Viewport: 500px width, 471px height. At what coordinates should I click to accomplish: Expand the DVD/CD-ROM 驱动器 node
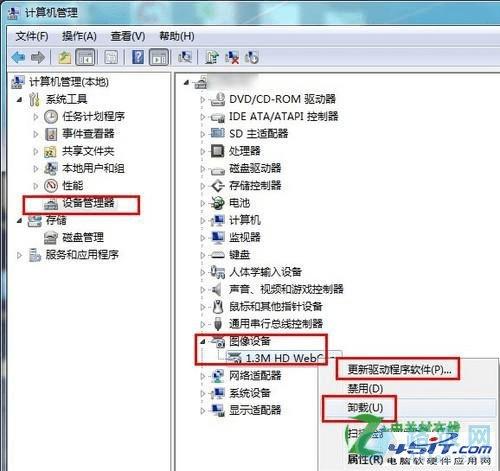[x=203, y=99]
